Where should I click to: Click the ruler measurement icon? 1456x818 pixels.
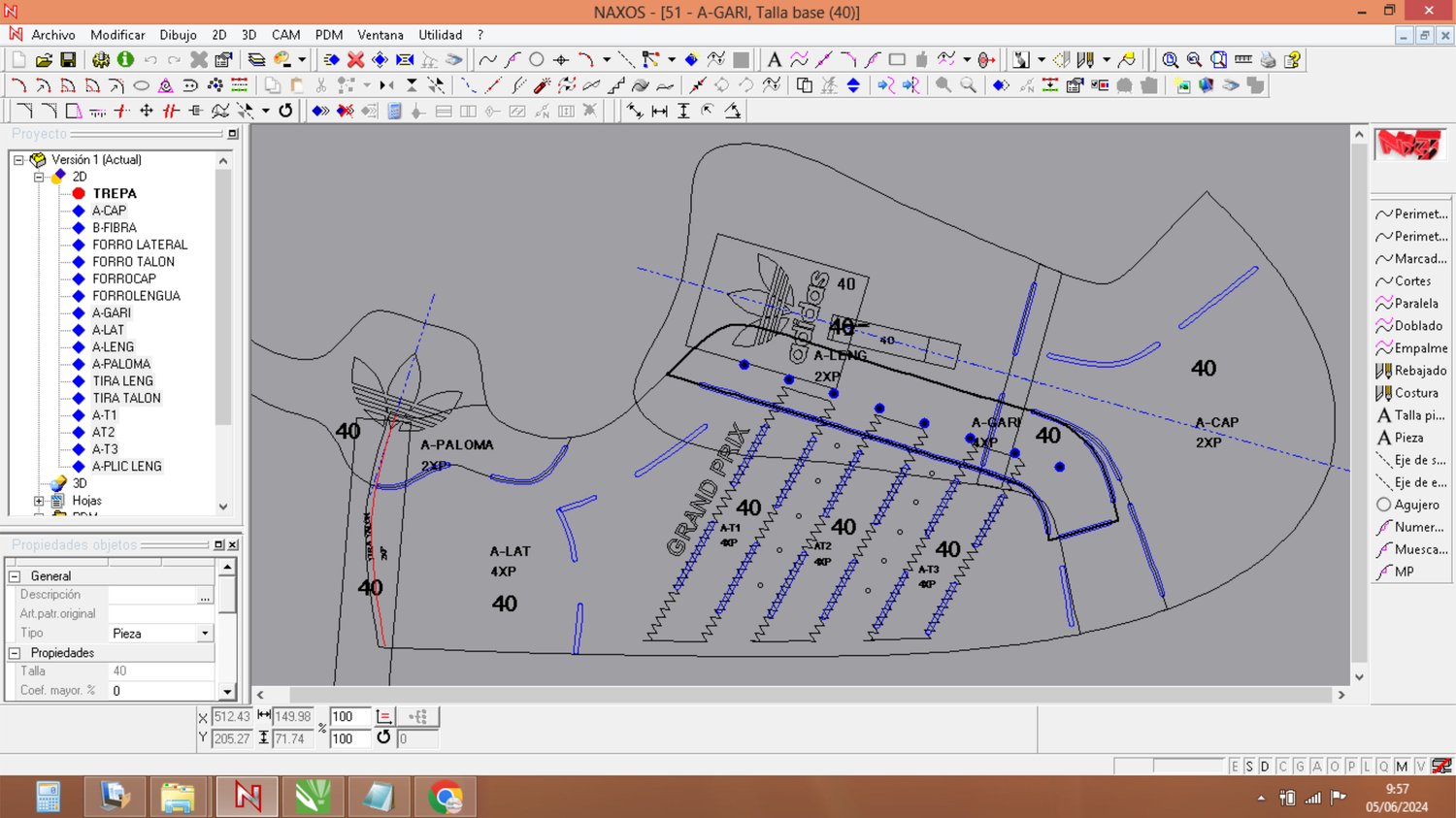coord(1243,59)
